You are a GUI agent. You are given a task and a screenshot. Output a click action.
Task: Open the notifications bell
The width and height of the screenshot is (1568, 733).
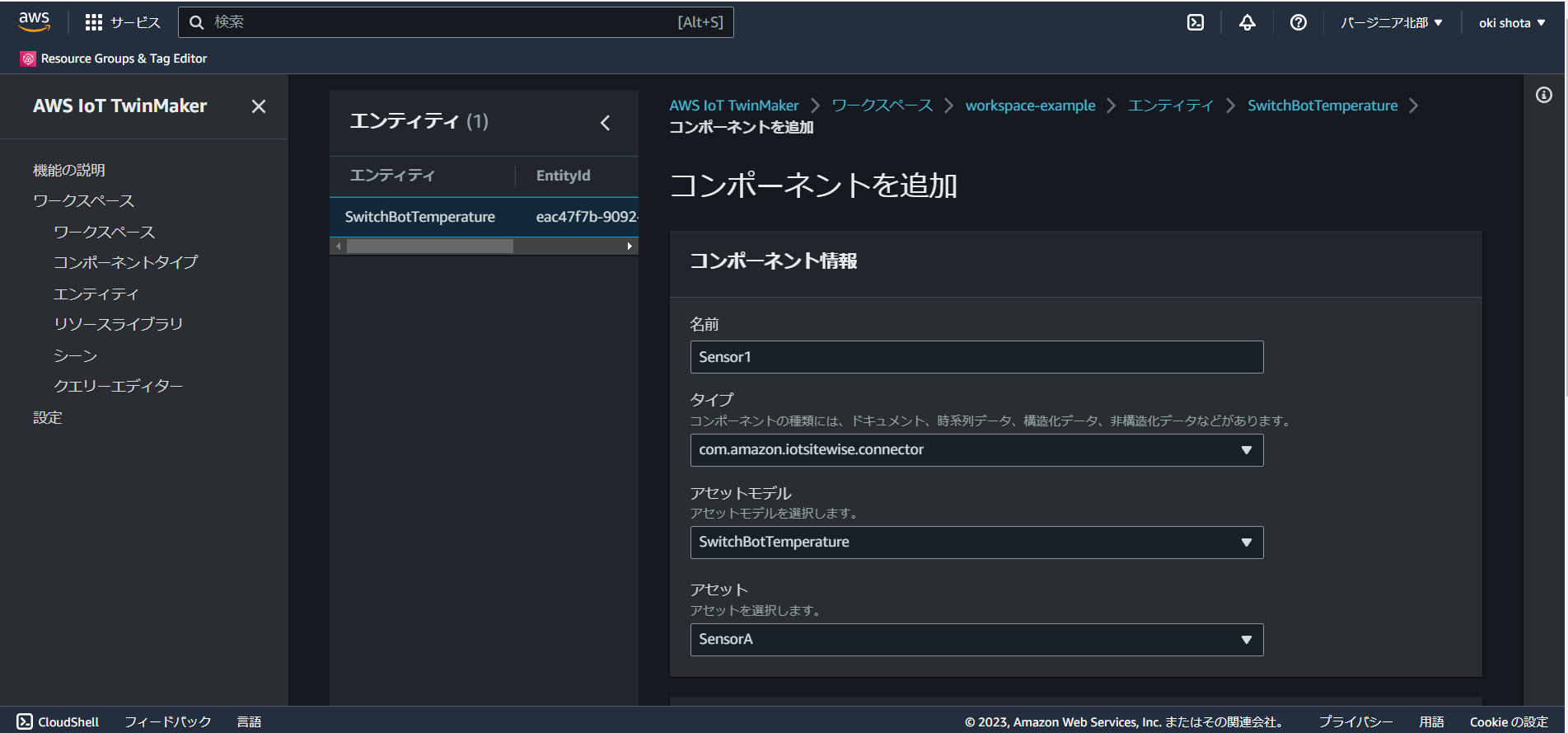tap(1247, 22)
